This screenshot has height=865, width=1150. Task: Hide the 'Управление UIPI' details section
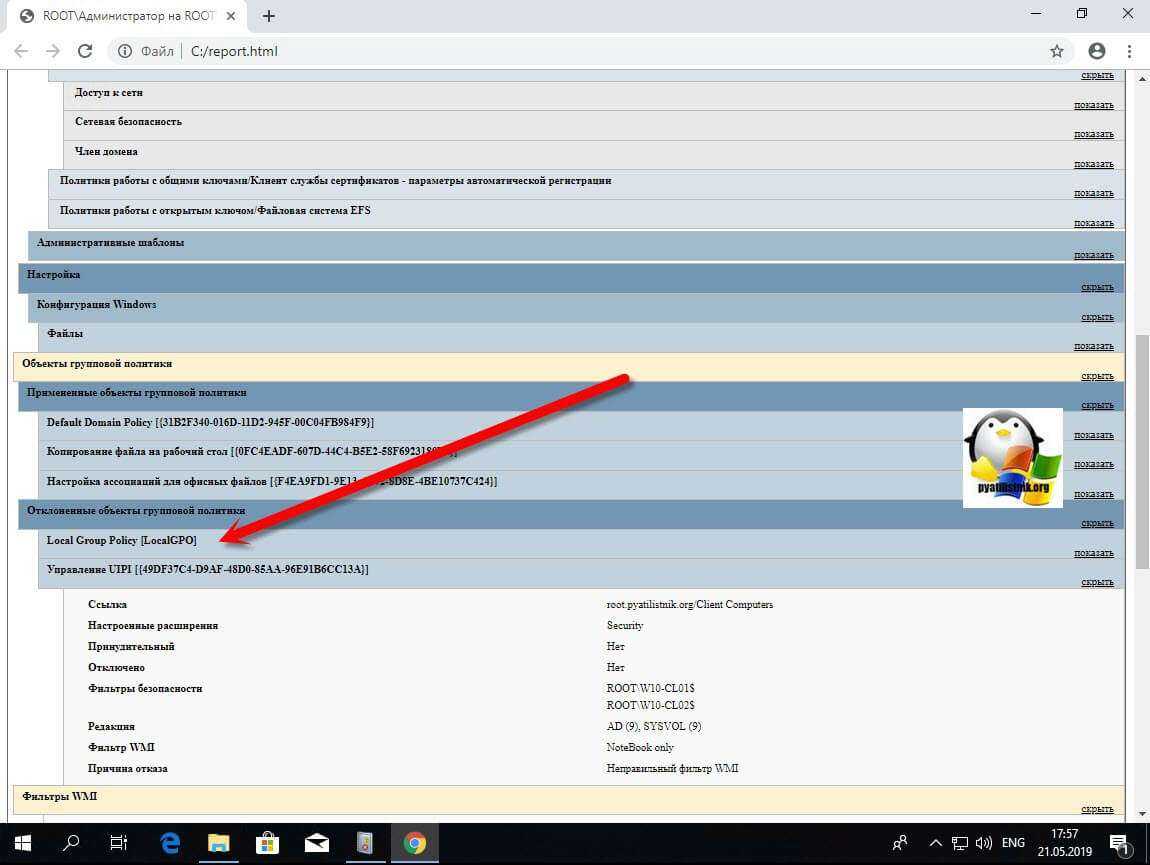point(1096,582)
